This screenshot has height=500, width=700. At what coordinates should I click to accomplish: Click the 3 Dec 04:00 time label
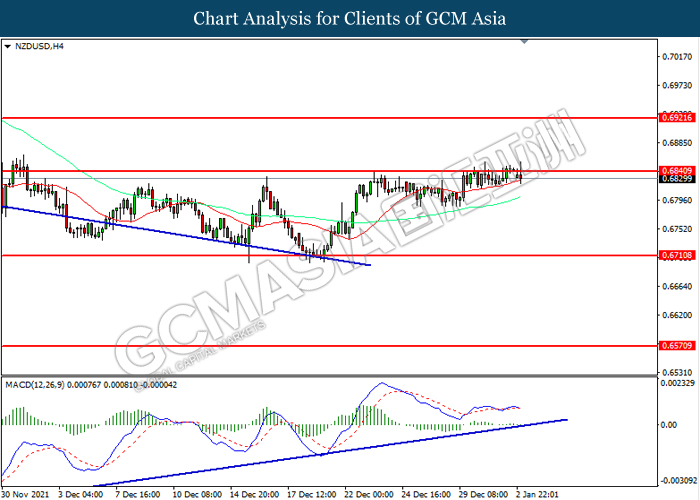click(81, 494)
